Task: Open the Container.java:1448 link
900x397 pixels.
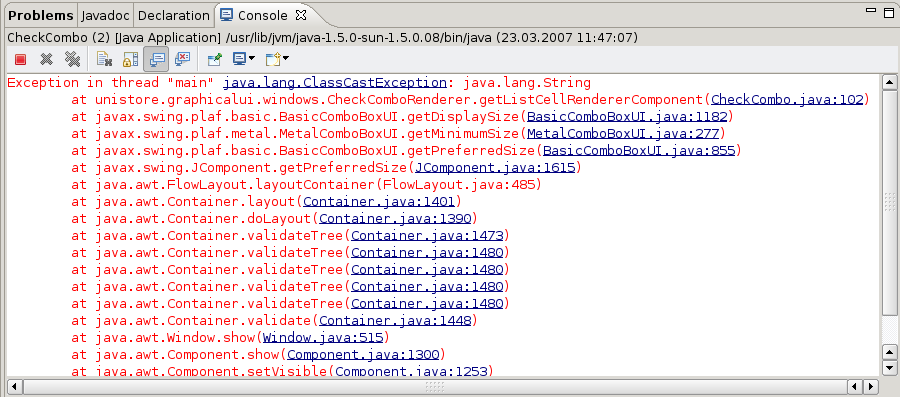Action: pyautogui.click(x=395, y=320)
